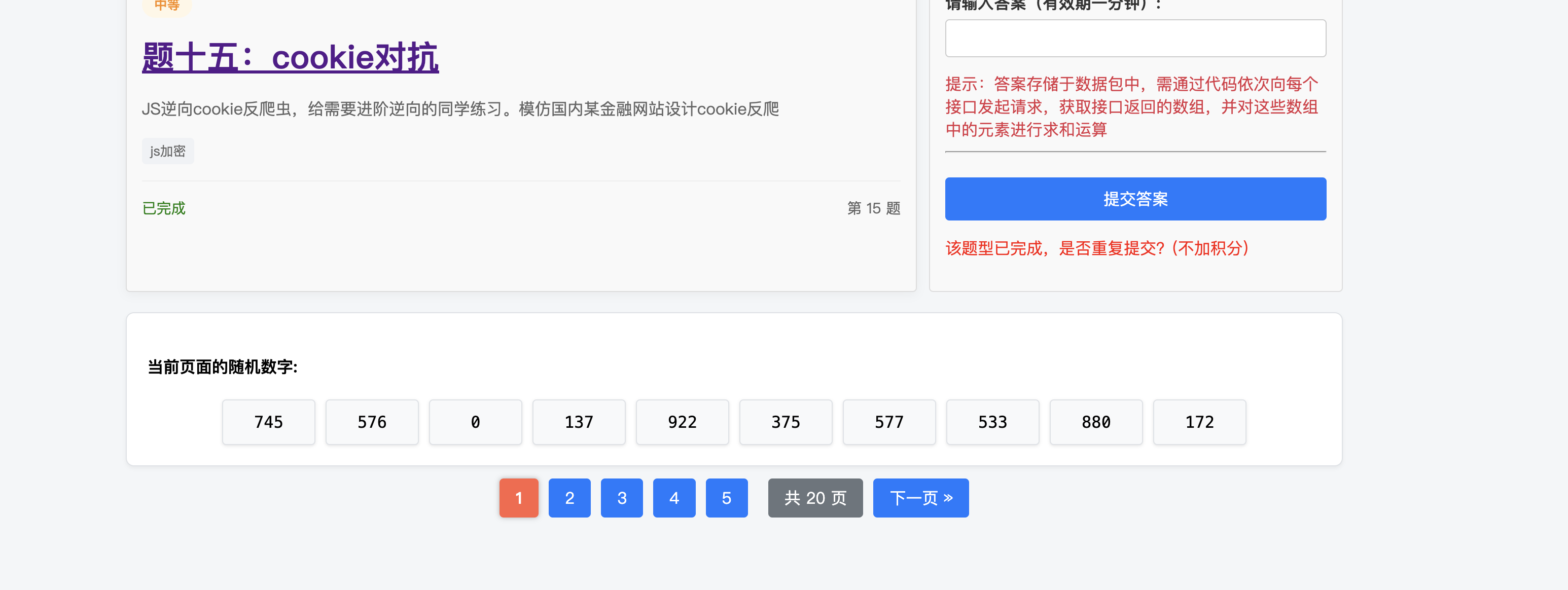Select the random number box 745
This screenshot has width=1568, height=590.
pos(268,422)
